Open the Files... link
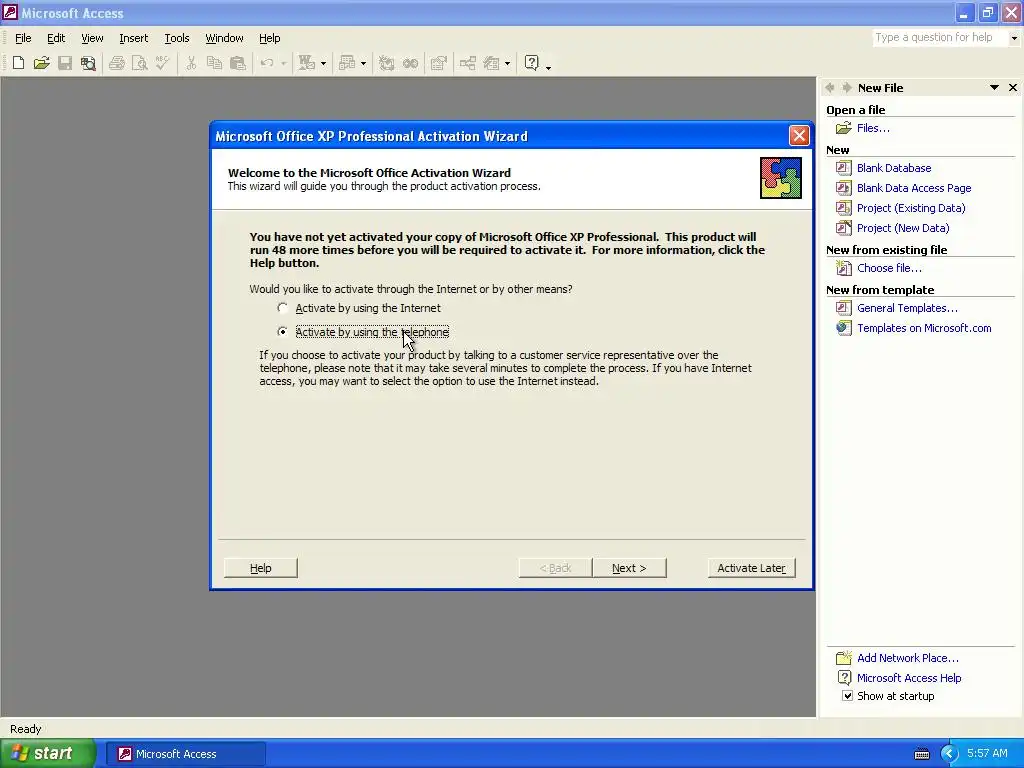 click(x=873, y=128)
